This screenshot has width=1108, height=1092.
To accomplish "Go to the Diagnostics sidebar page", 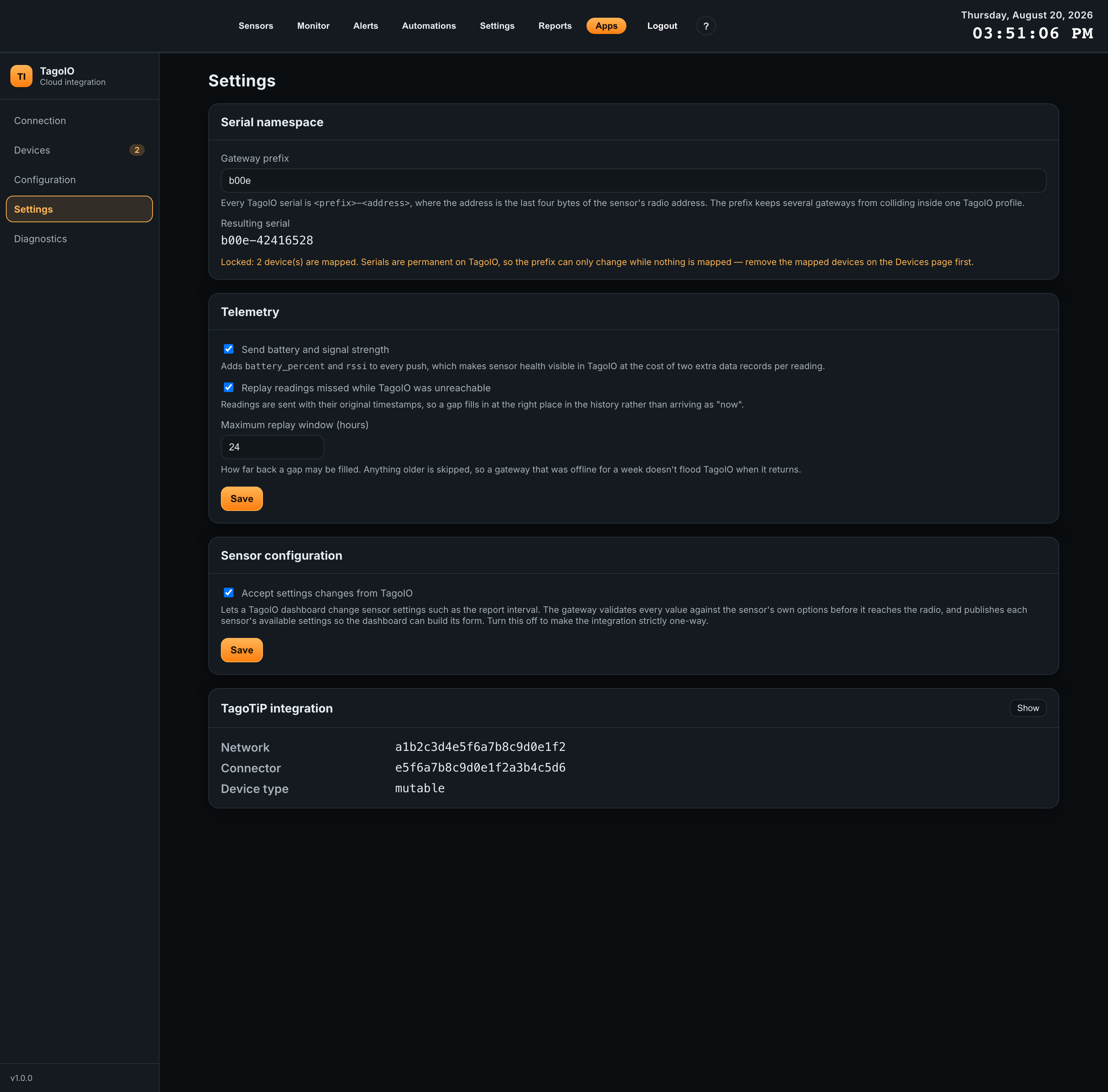I will [x=79, y=238].
